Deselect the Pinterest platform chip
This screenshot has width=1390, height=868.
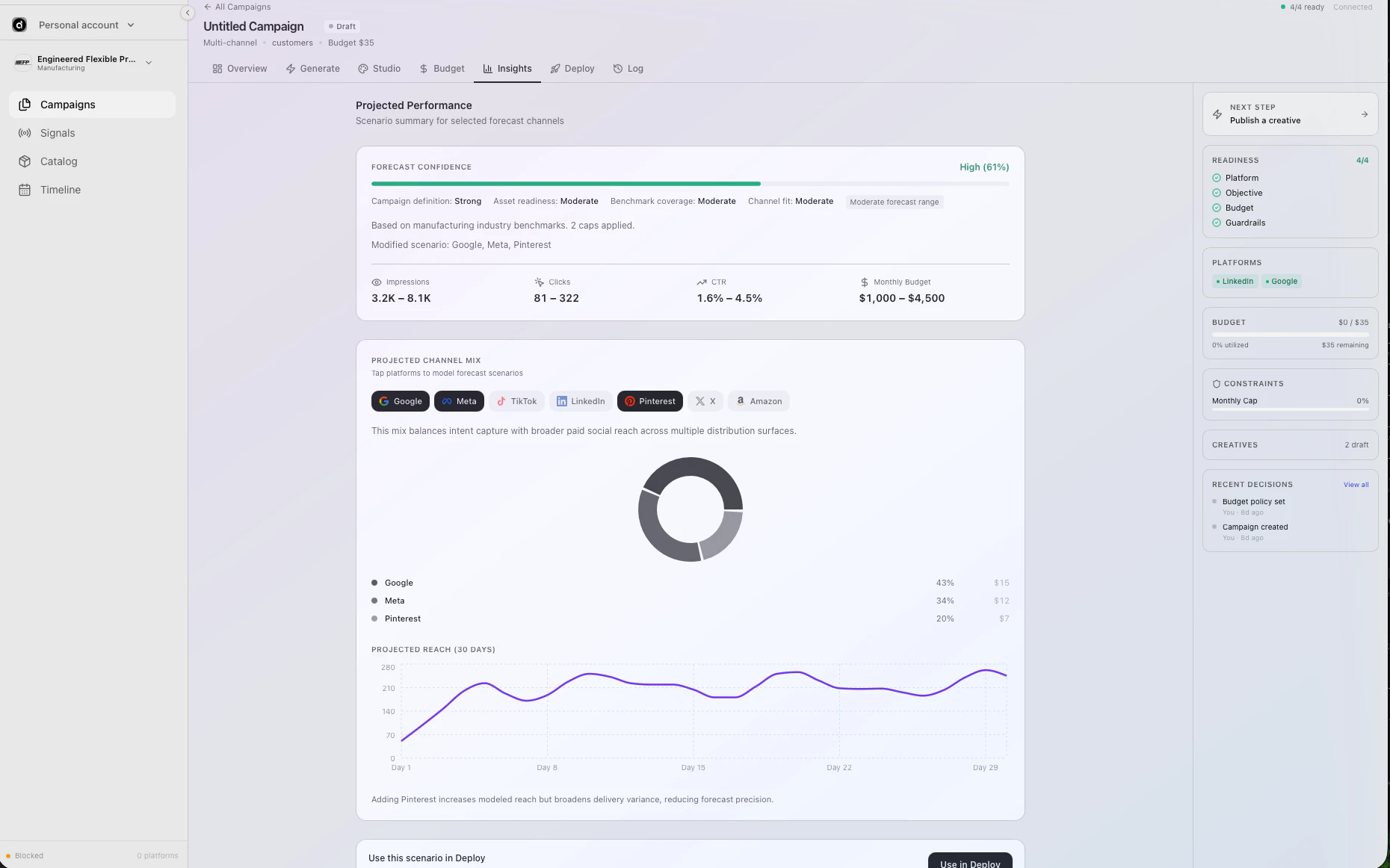pyautogui.click(x=649, y=401)
